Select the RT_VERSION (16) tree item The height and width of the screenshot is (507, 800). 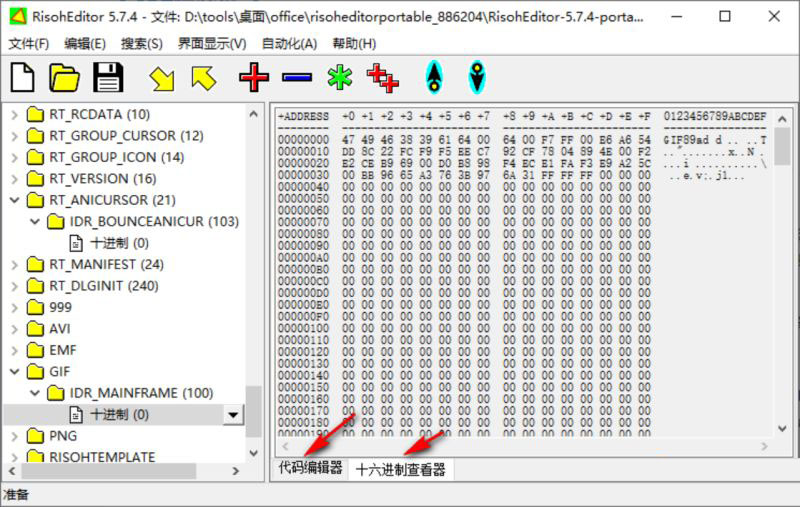pyautogui.click(x=103, y=179)
